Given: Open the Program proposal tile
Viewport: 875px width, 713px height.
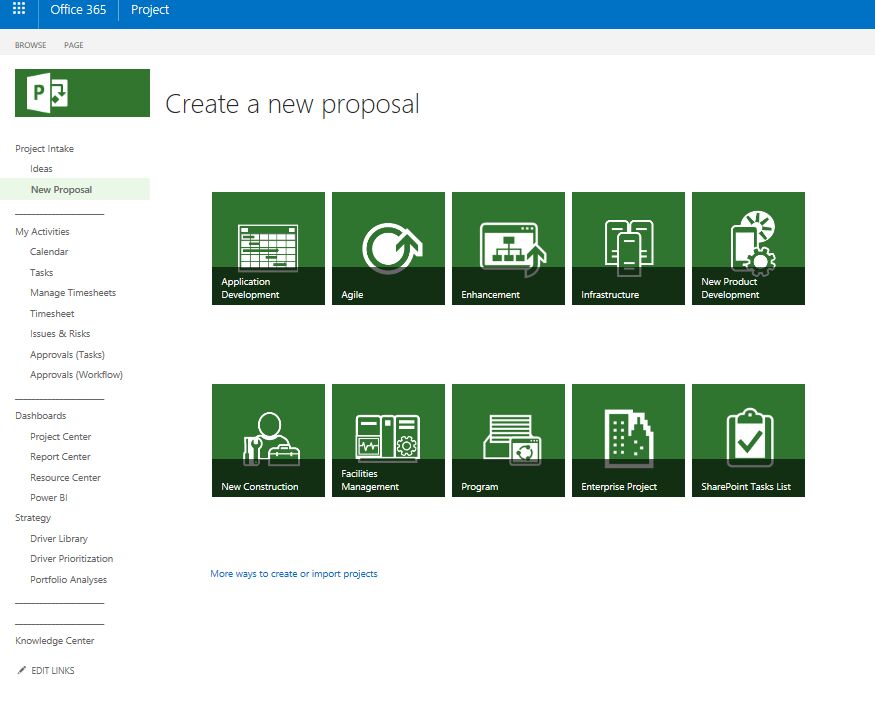Looking at the screenshot, I should tap(508, 440).
